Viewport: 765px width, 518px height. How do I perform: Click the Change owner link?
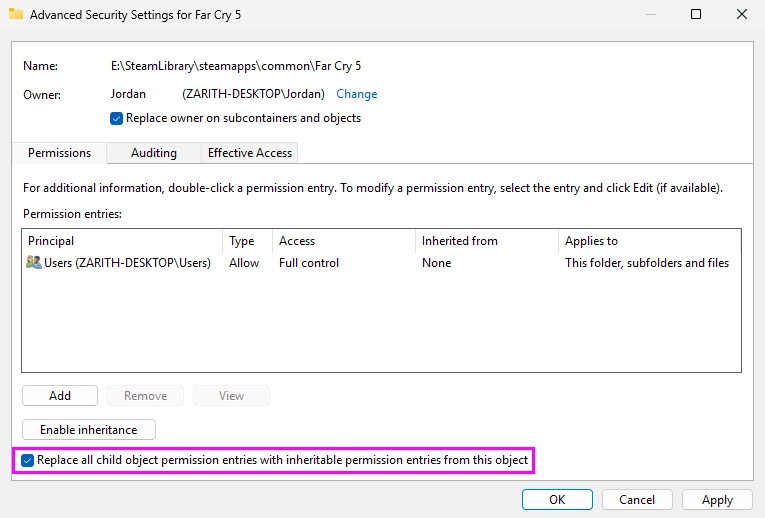pos(357,94)
